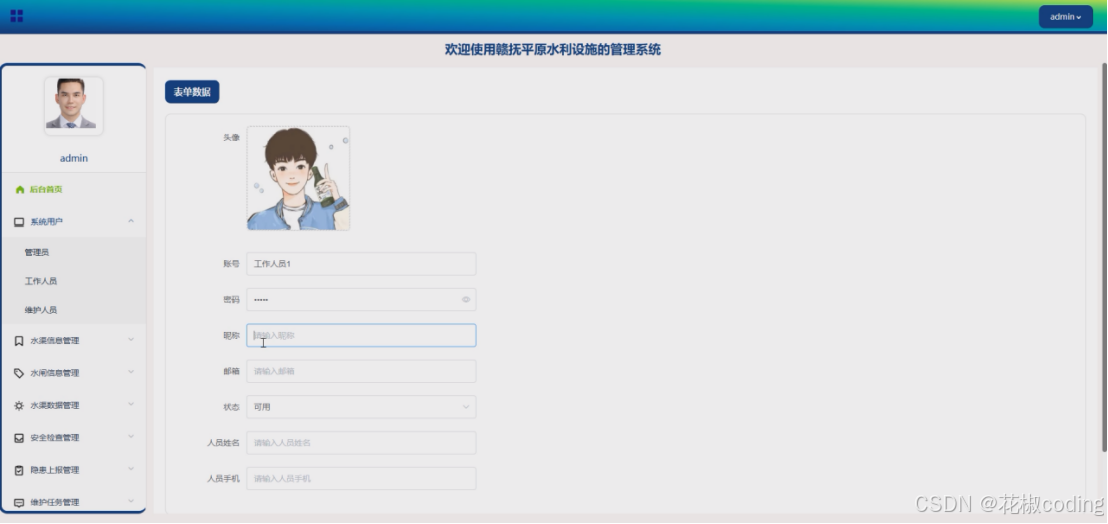Open the 工作人员 submenu item
This screenshot has width=1108, height=524.
(x=40, y=281)
